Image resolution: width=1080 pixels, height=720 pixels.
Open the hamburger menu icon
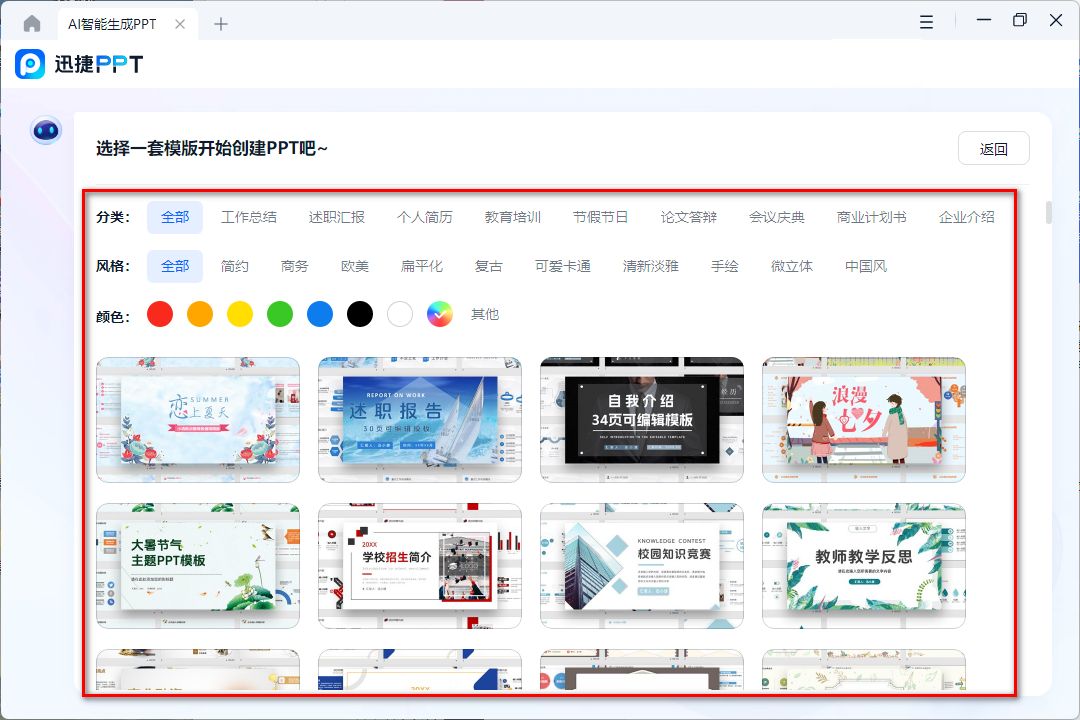click(x=926, y=22)
